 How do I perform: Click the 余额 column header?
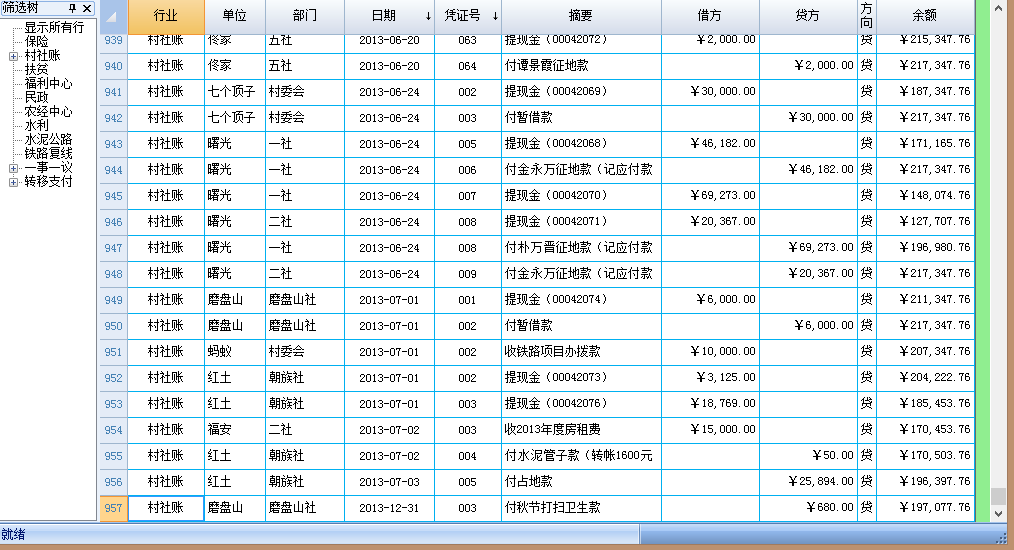coord(924,16)
